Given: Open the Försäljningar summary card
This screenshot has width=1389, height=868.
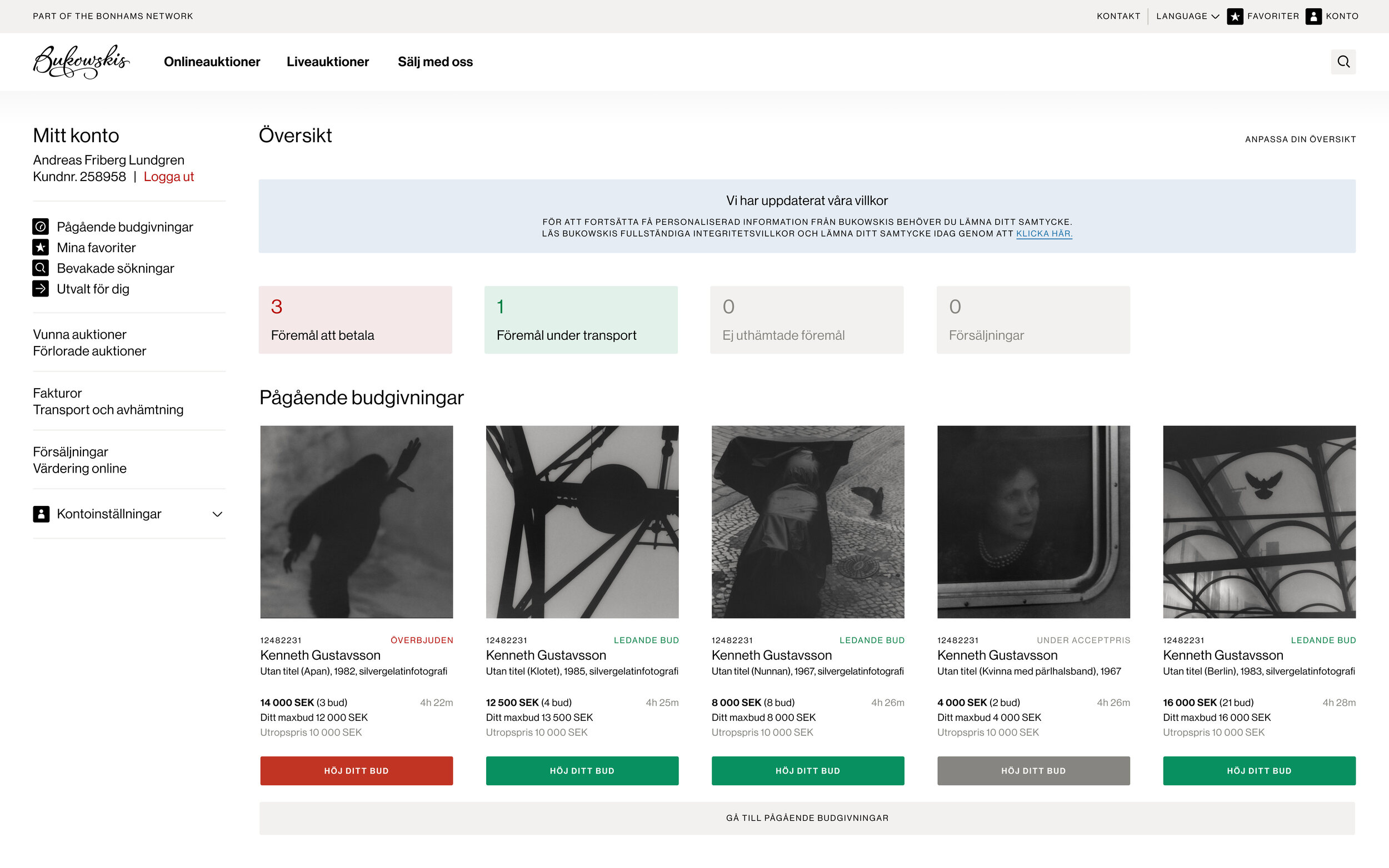Looking at the screenshot, I should 1033,320.
